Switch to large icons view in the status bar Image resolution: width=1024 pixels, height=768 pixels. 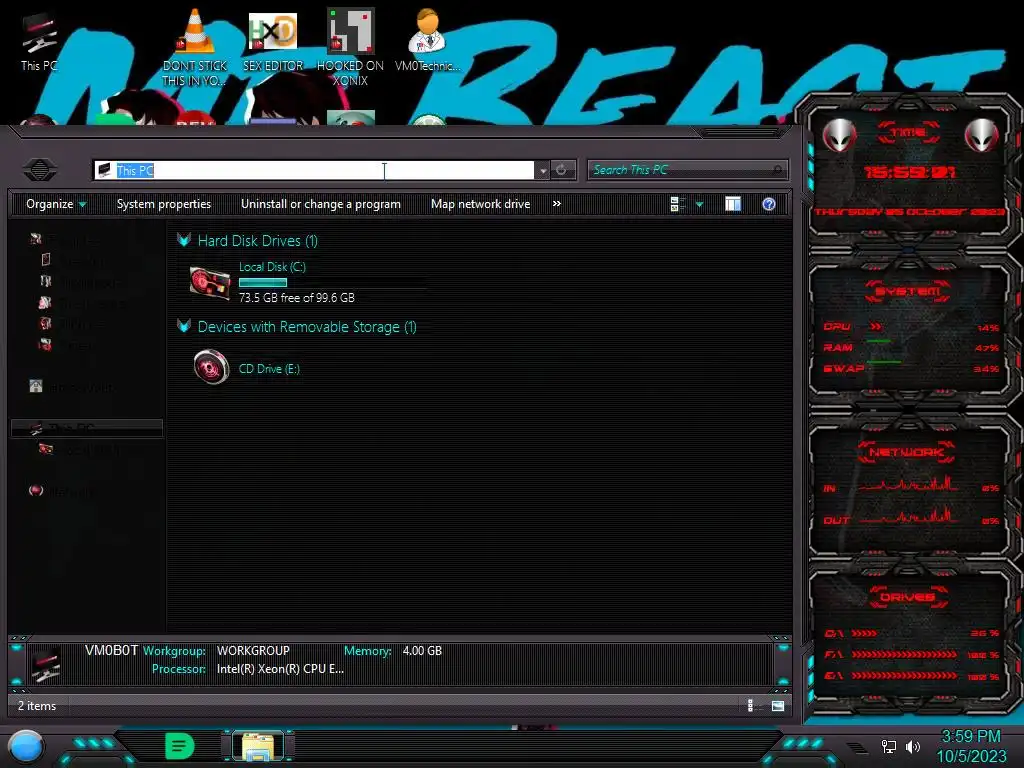778,705
